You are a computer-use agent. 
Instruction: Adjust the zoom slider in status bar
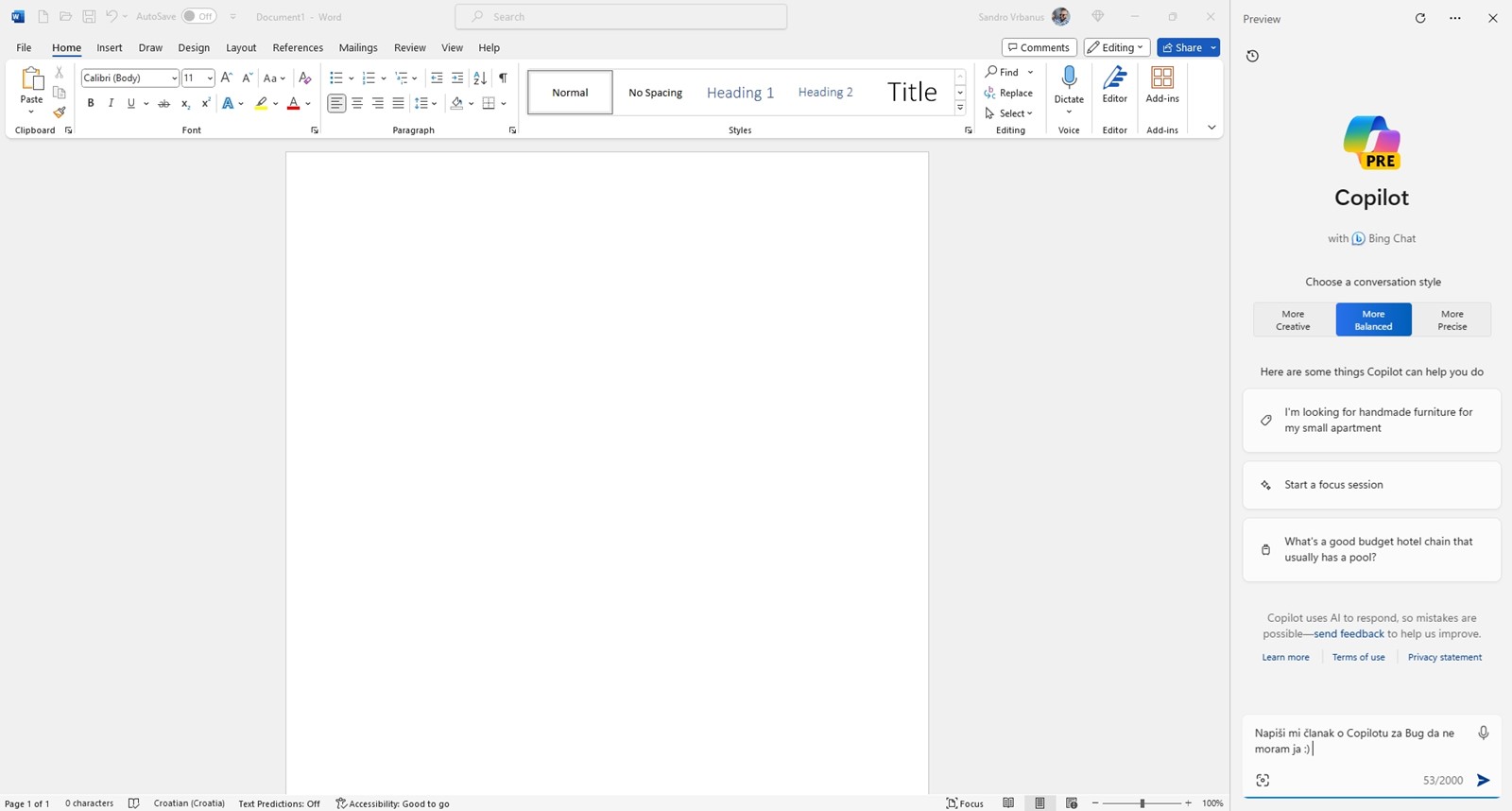click(1142, 803)
